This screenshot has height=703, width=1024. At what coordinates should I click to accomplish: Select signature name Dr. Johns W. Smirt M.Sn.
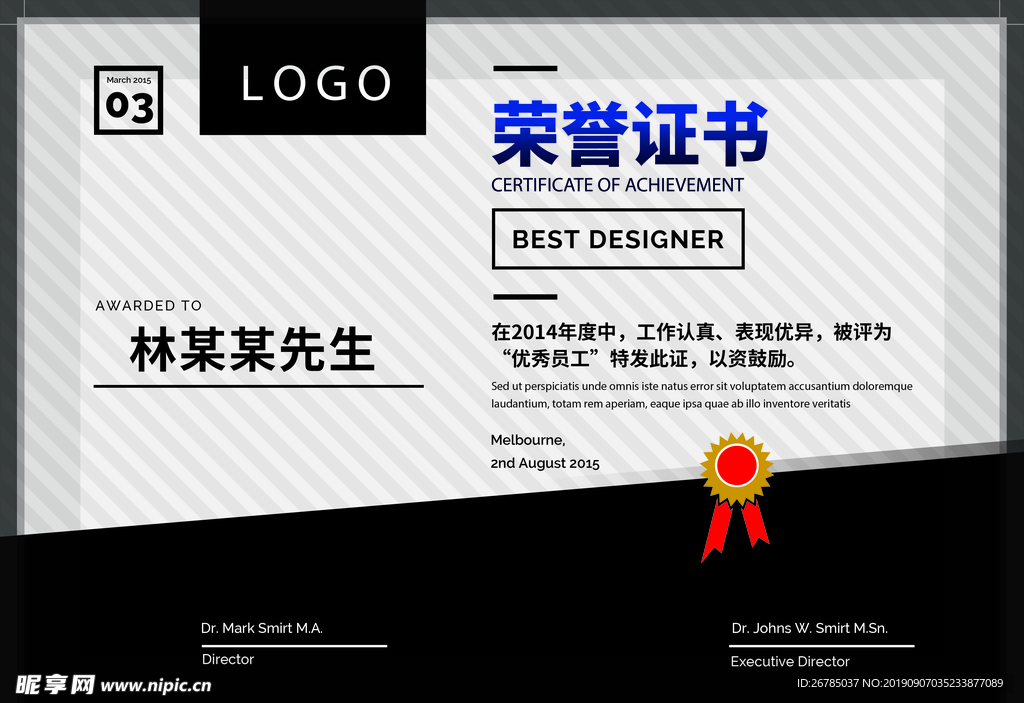[x=810, y=629]
